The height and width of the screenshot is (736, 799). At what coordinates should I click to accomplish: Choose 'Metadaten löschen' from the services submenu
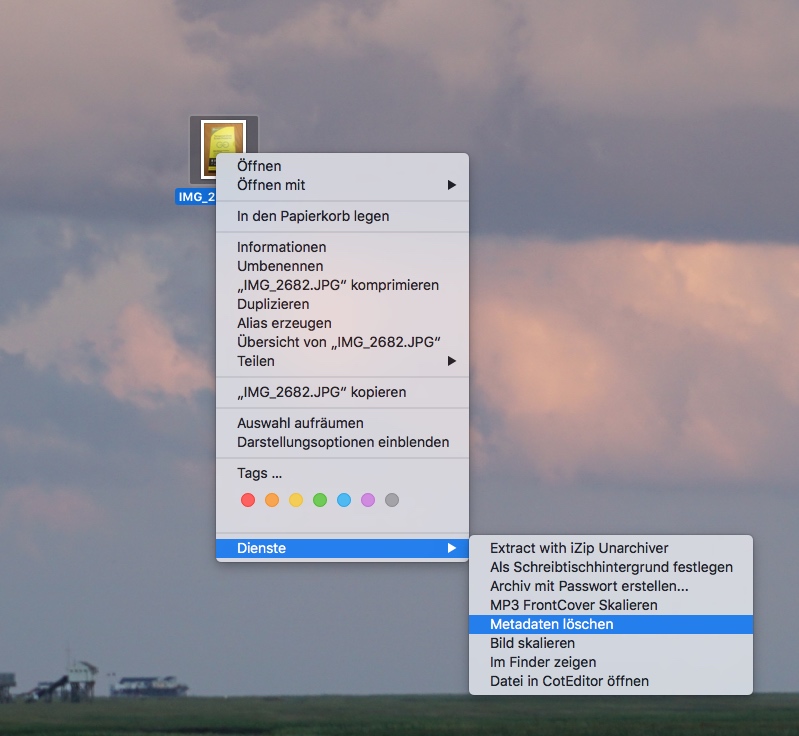(610, 624)
